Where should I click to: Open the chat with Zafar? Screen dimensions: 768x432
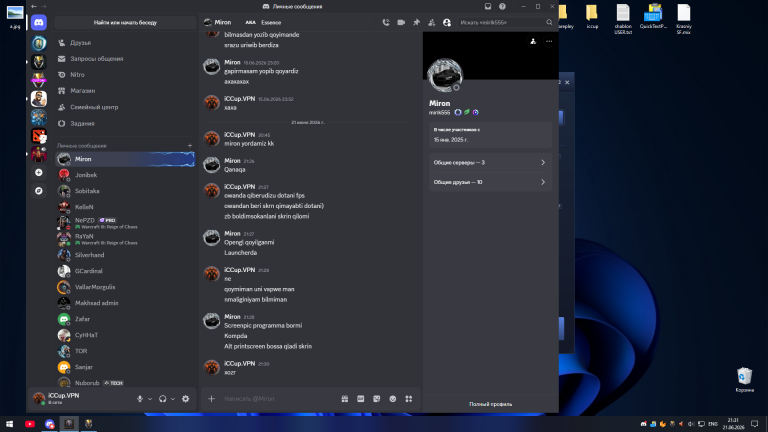click(x=125, y=319)
